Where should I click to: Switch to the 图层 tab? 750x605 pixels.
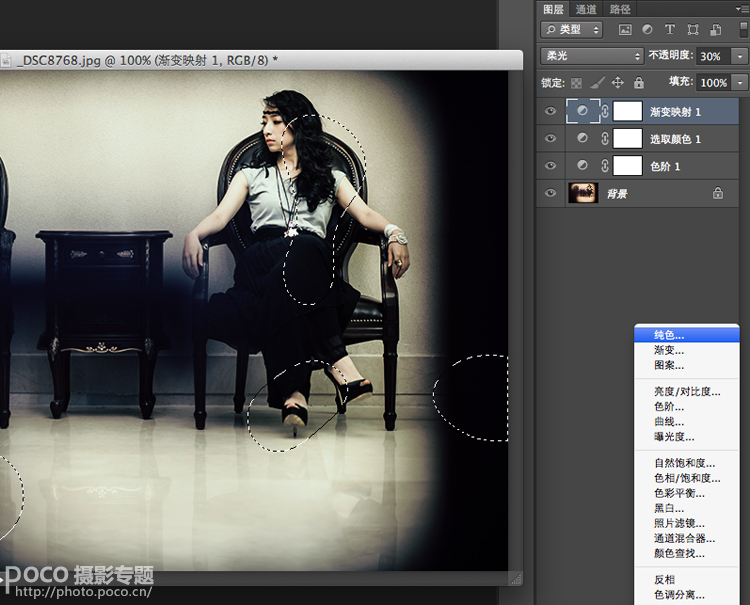click(x=553, y=9)
